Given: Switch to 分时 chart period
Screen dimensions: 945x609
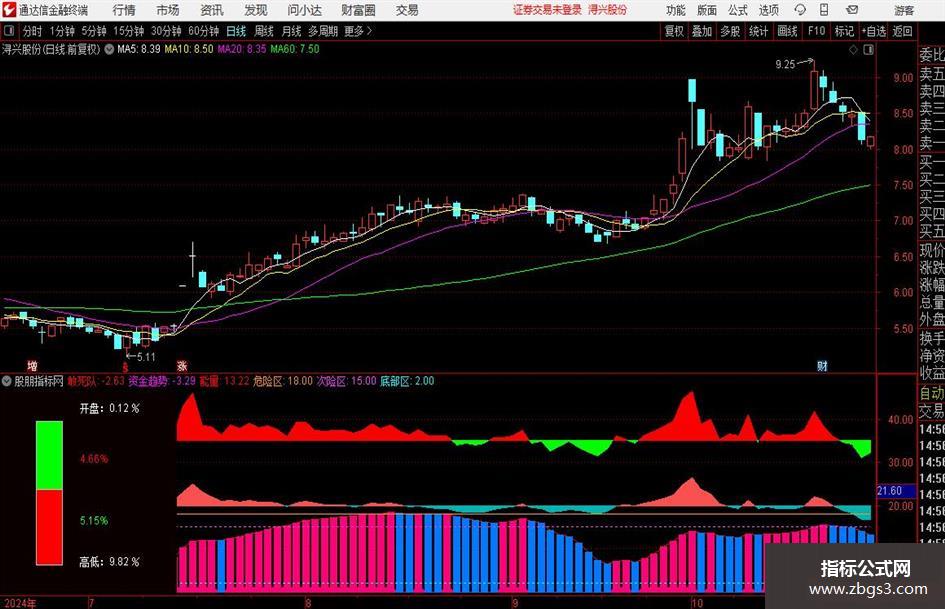Looking at the screenshot, I should 33,31.
